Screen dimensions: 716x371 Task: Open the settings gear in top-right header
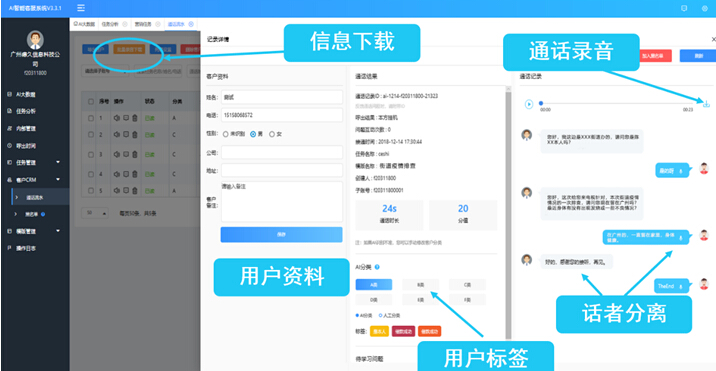click(x=705, y=8)
